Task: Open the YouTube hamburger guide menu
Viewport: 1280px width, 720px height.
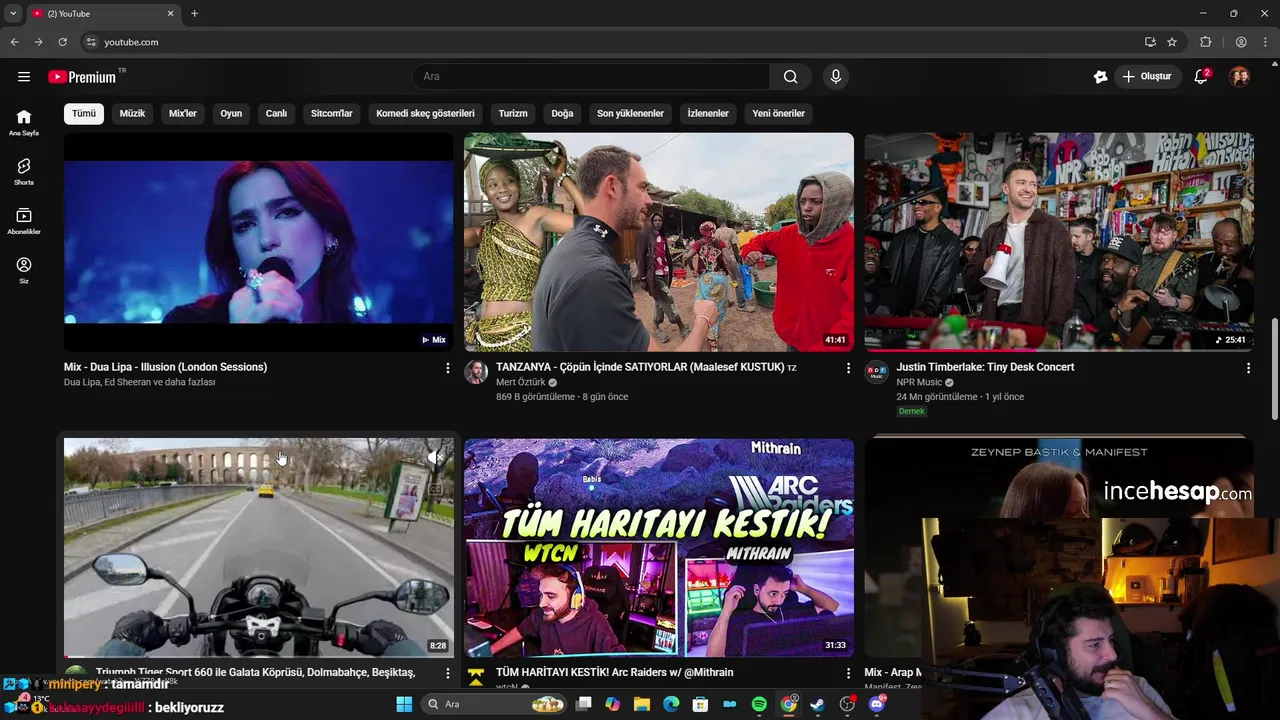Action: [24, 77]
